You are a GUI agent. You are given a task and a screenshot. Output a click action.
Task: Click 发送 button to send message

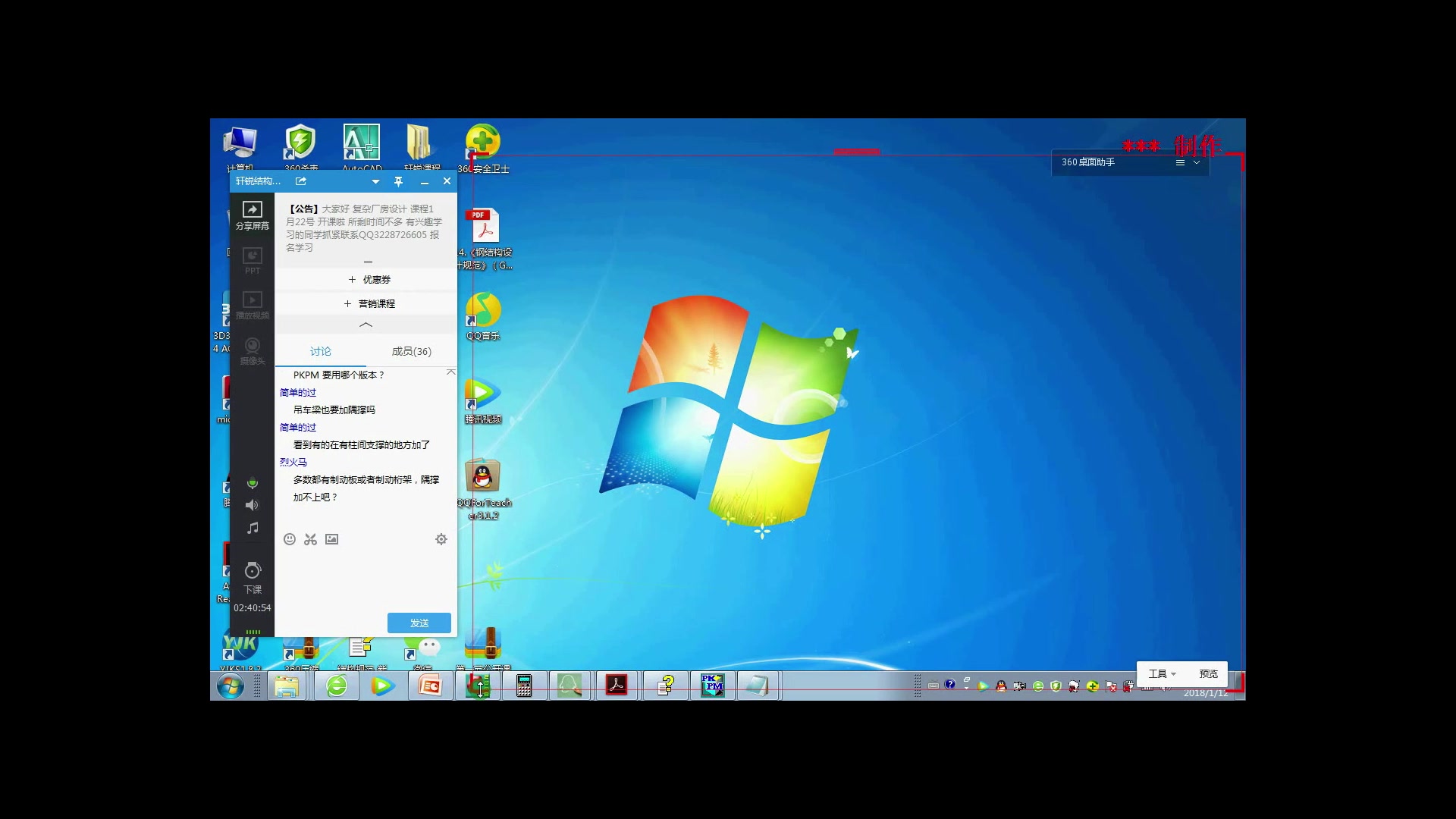pos(419,622)
